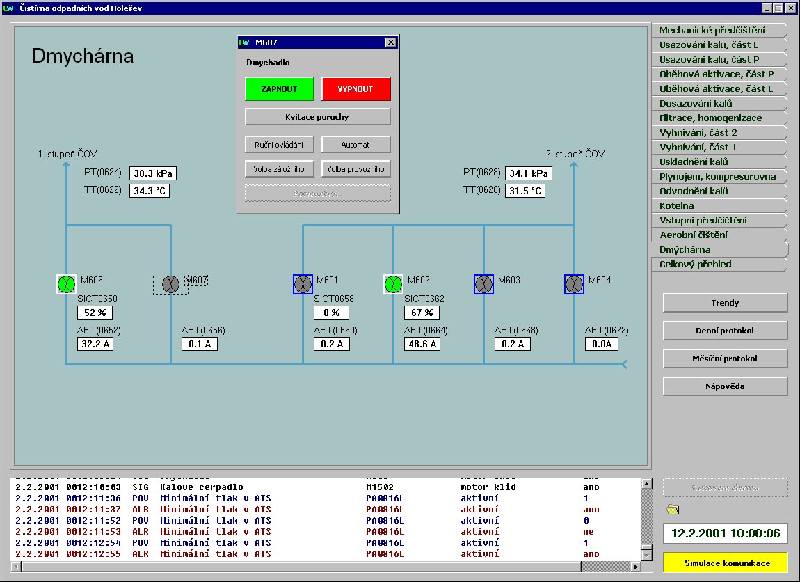The image size is (800, 582).
Task: Click the blue-framed blower icon with the 0 % reading
Action: 302,284
